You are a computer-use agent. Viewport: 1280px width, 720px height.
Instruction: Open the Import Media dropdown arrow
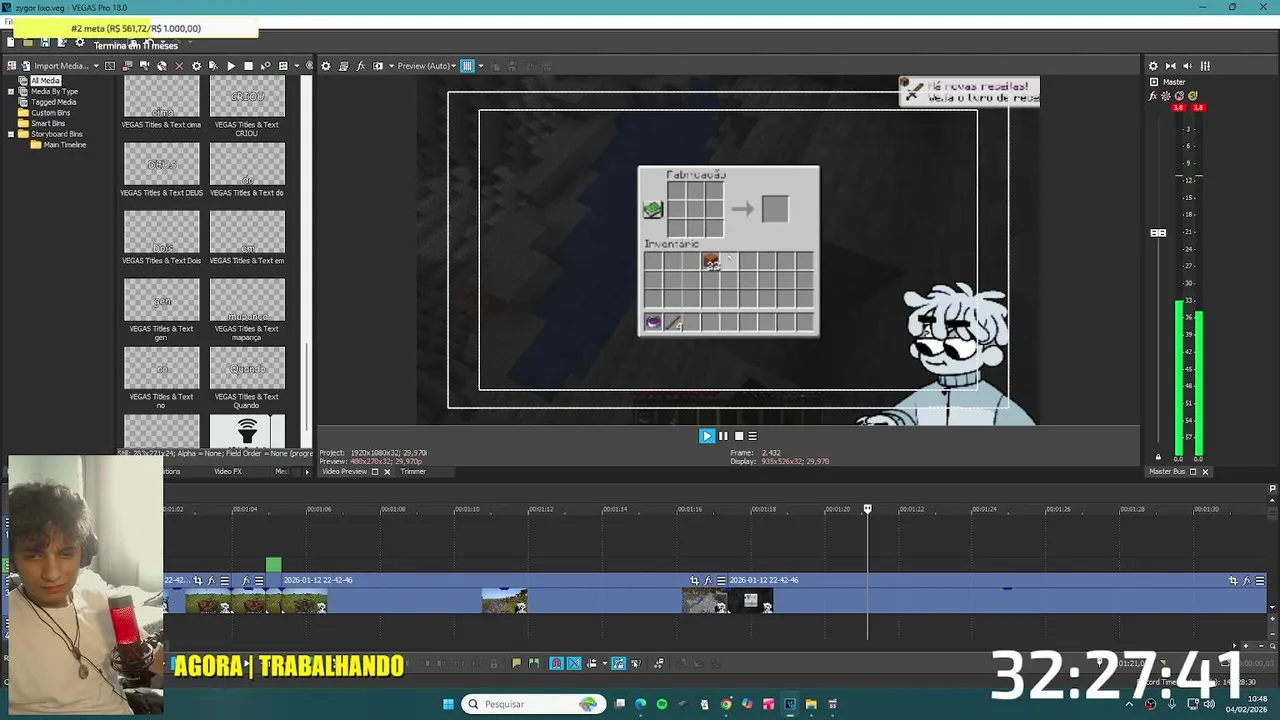point(96,66)
